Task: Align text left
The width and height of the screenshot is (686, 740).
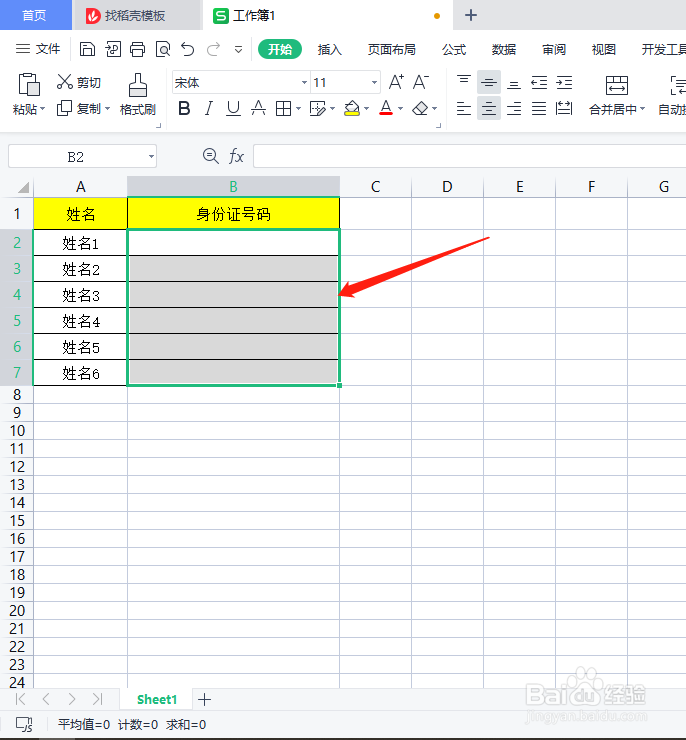Action: click(464, 109)
